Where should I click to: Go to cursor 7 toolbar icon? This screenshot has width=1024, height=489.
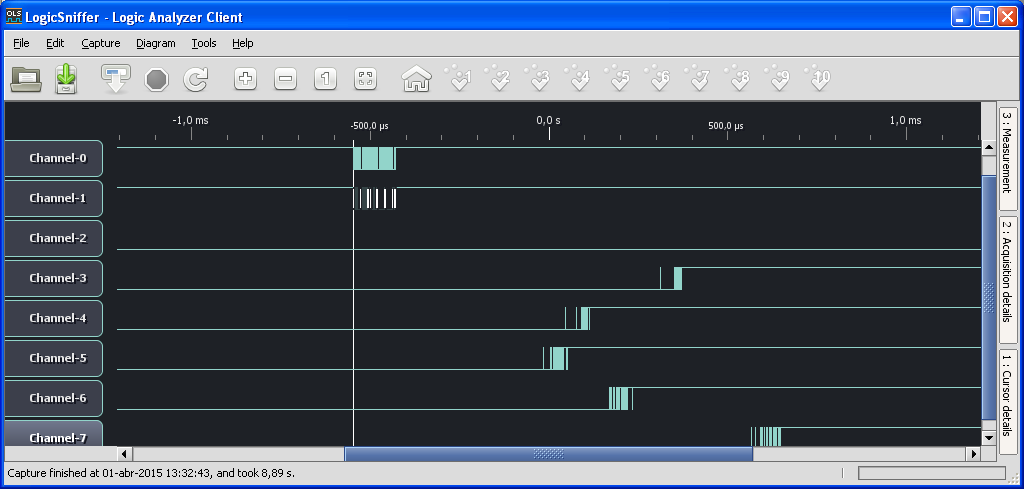(697, 78)
